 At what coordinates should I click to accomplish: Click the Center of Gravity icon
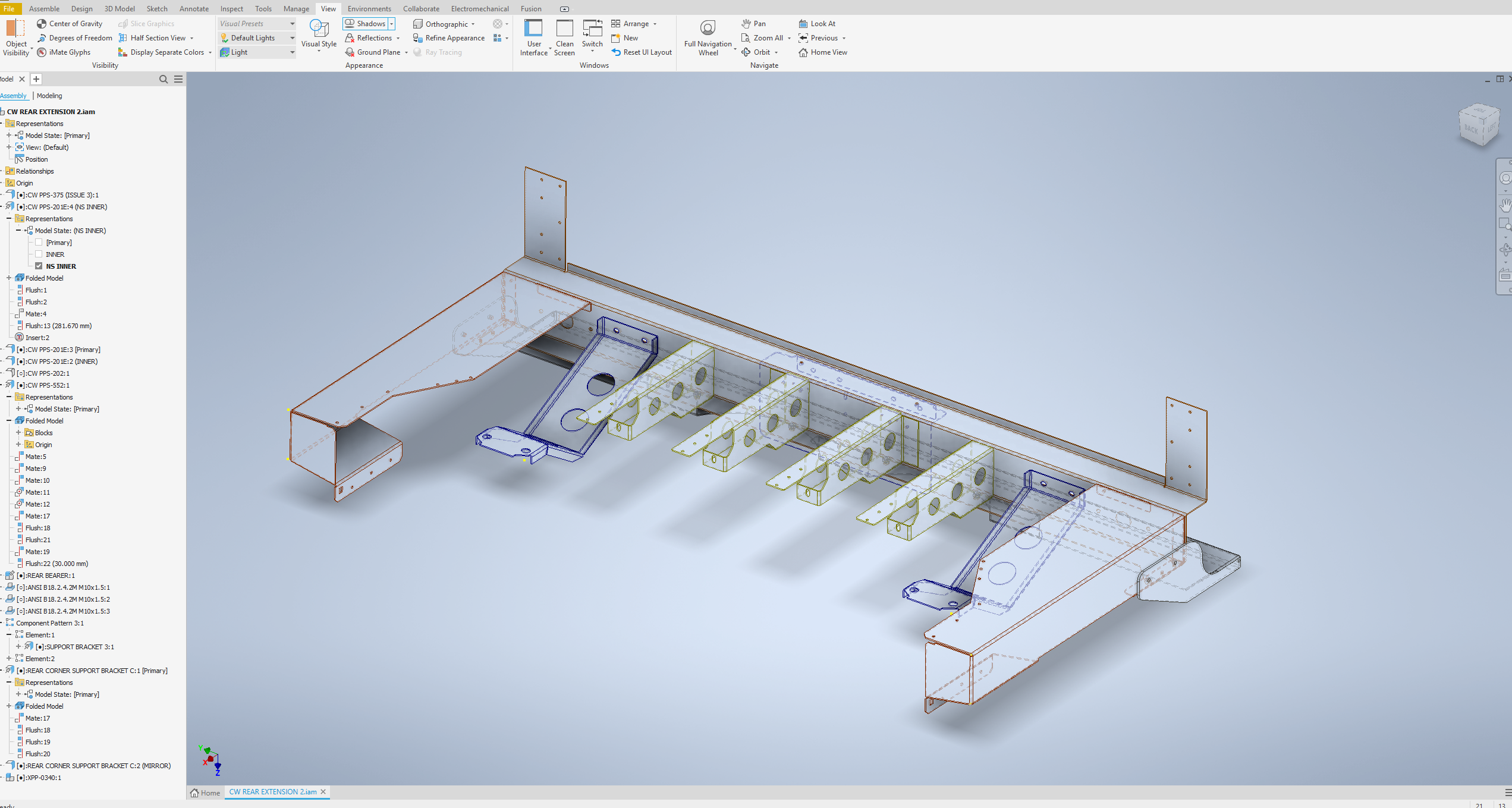42,24
